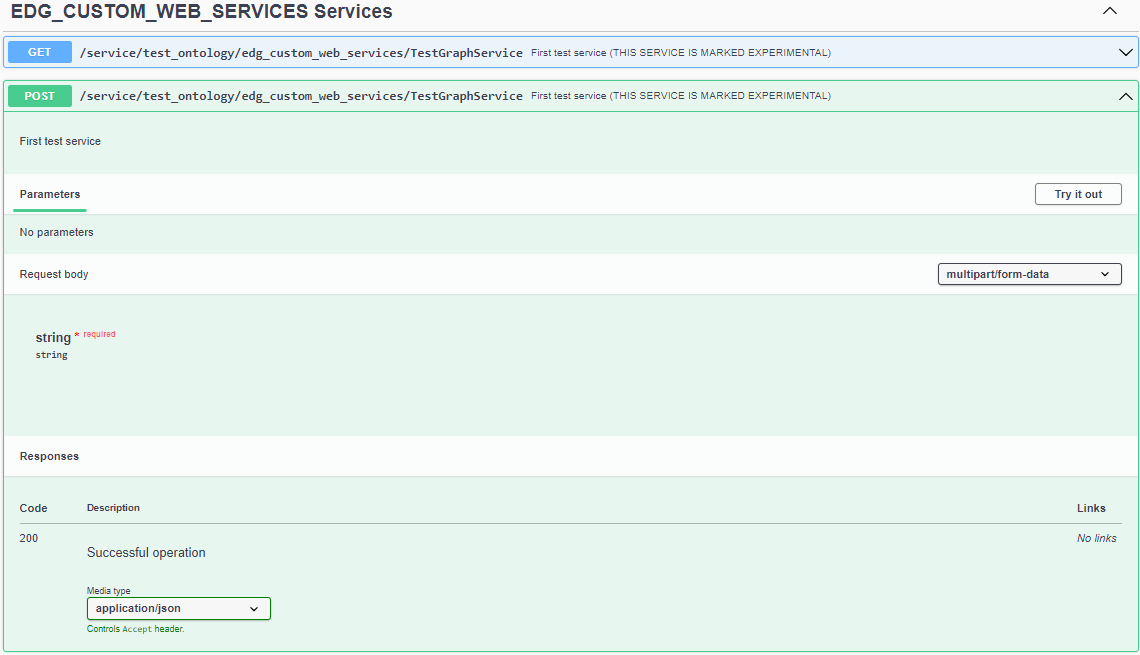Open the application/json Media type dropdown

click(178, 608)
